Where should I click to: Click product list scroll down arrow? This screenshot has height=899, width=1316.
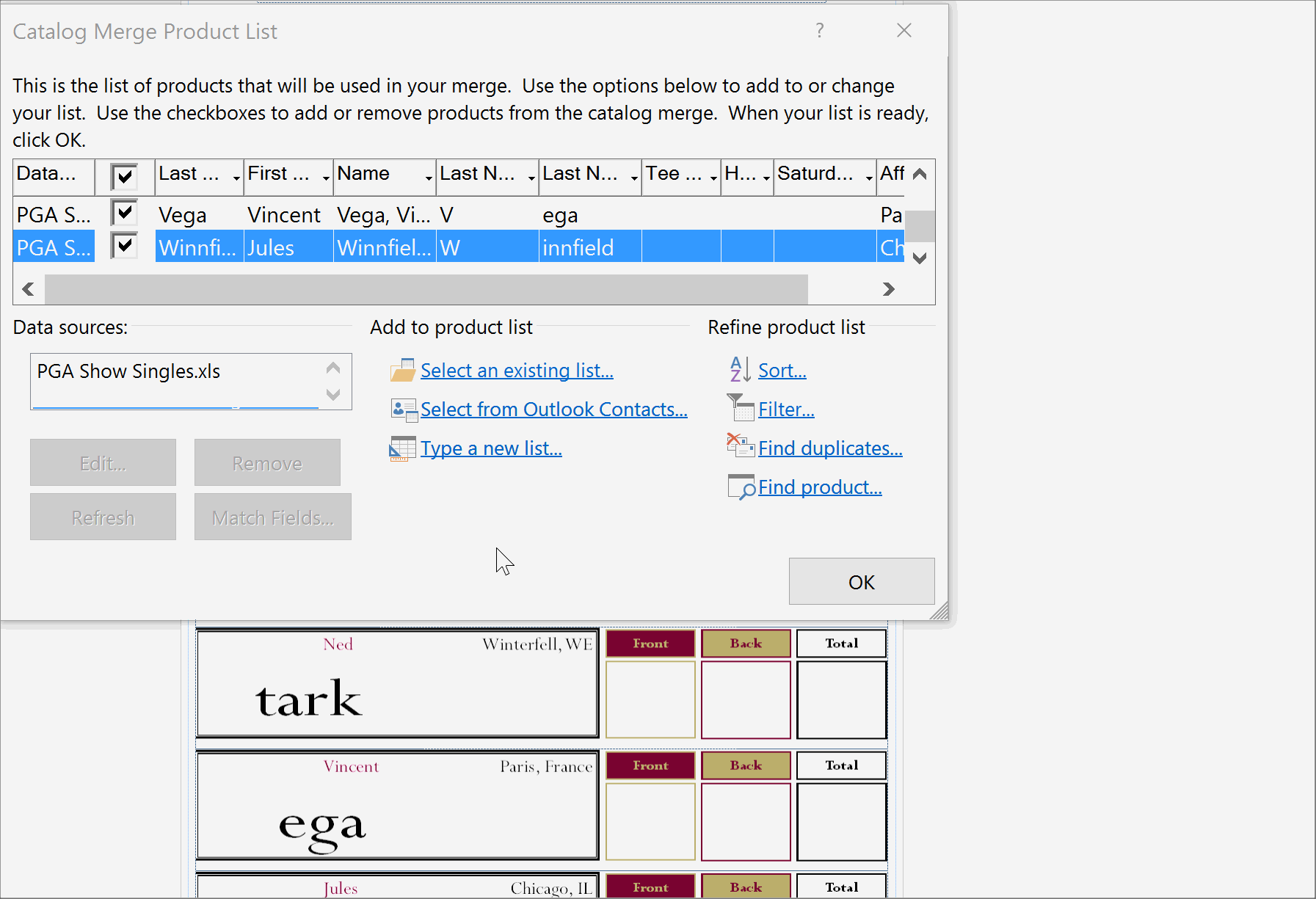pyautogui.click(x=920, y=258)
